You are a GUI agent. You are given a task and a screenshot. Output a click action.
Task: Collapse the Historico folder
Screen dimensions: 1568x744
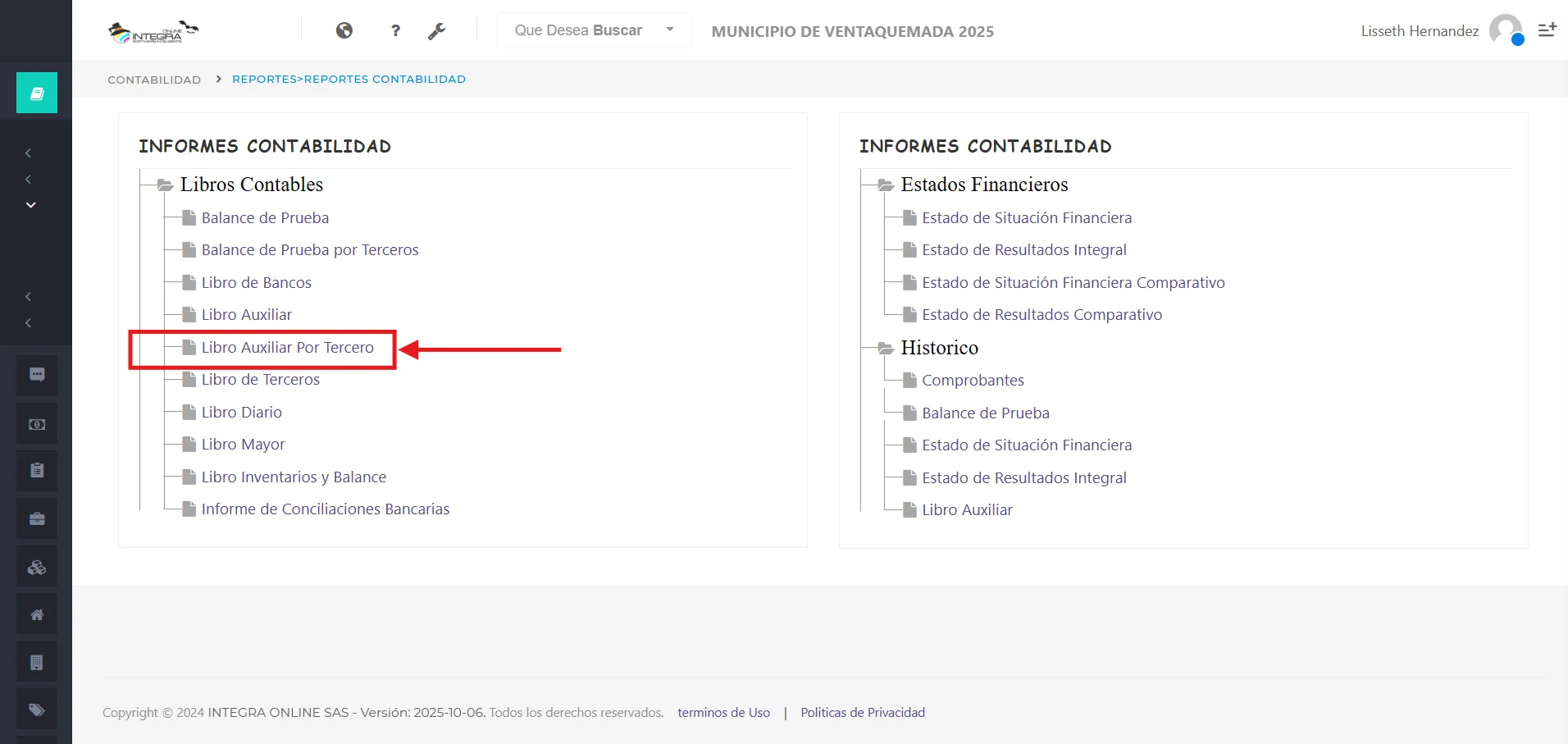[x=886, y=349]
